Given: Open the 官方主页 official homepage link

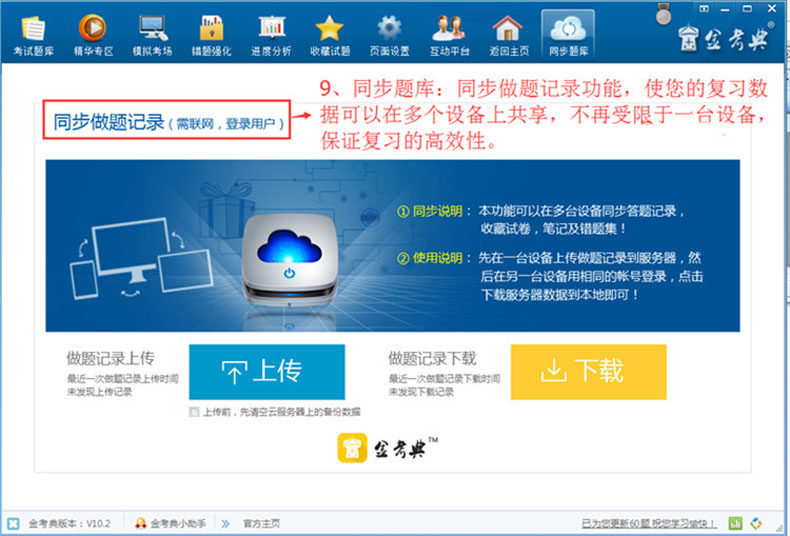Looking at the screenshot, I should 261,523.
